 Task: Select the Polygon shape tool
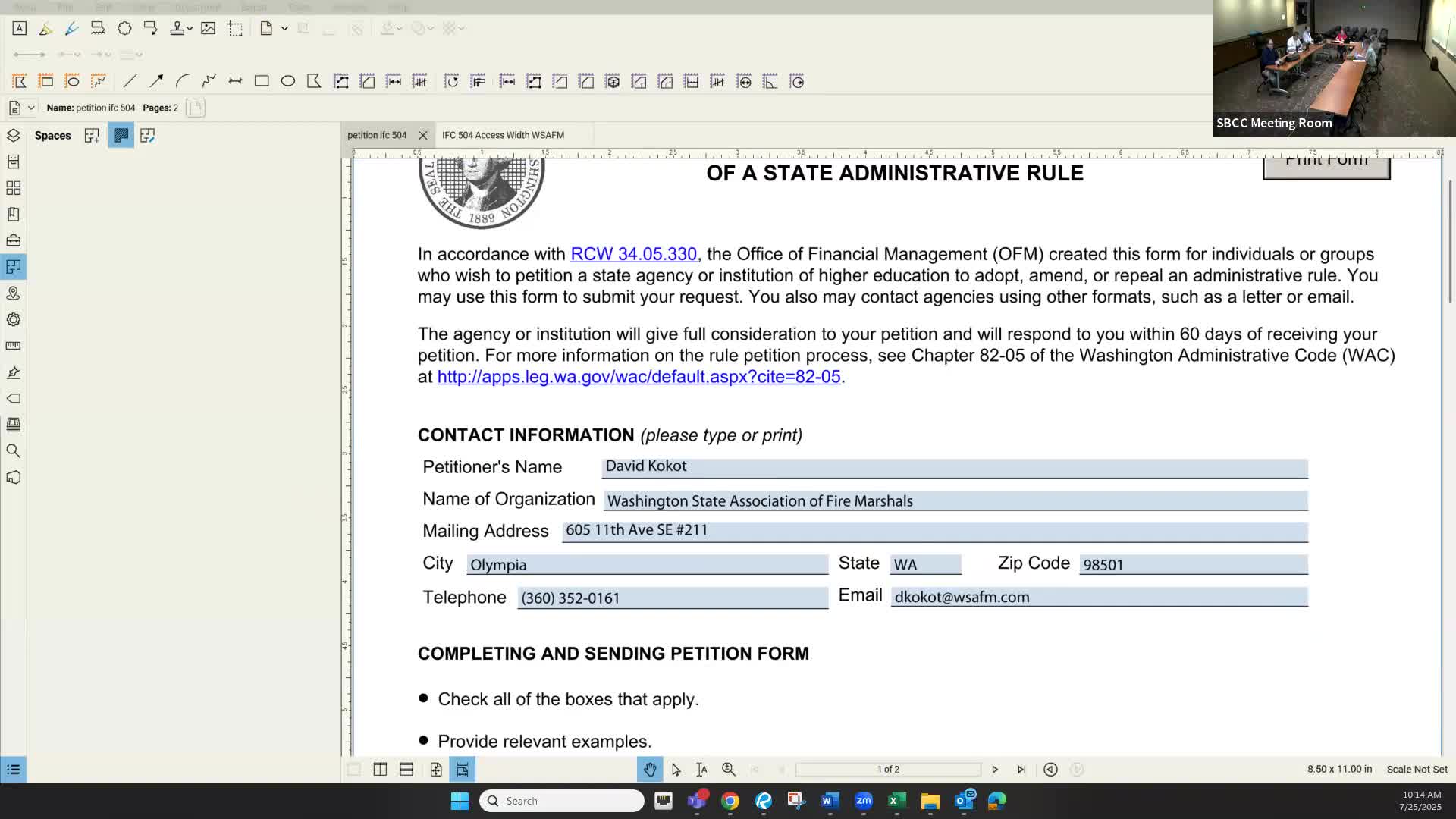[314, 81]
